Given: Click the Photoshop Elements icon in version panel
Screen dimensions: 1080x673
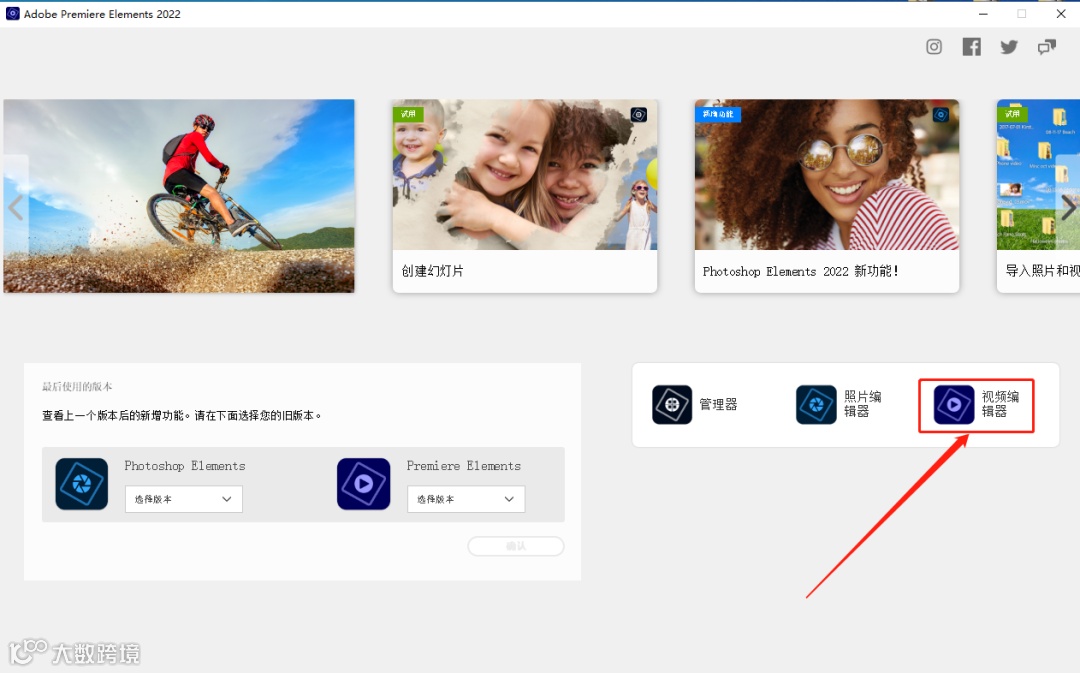Looking at the screenshot, I should [81, 484].
